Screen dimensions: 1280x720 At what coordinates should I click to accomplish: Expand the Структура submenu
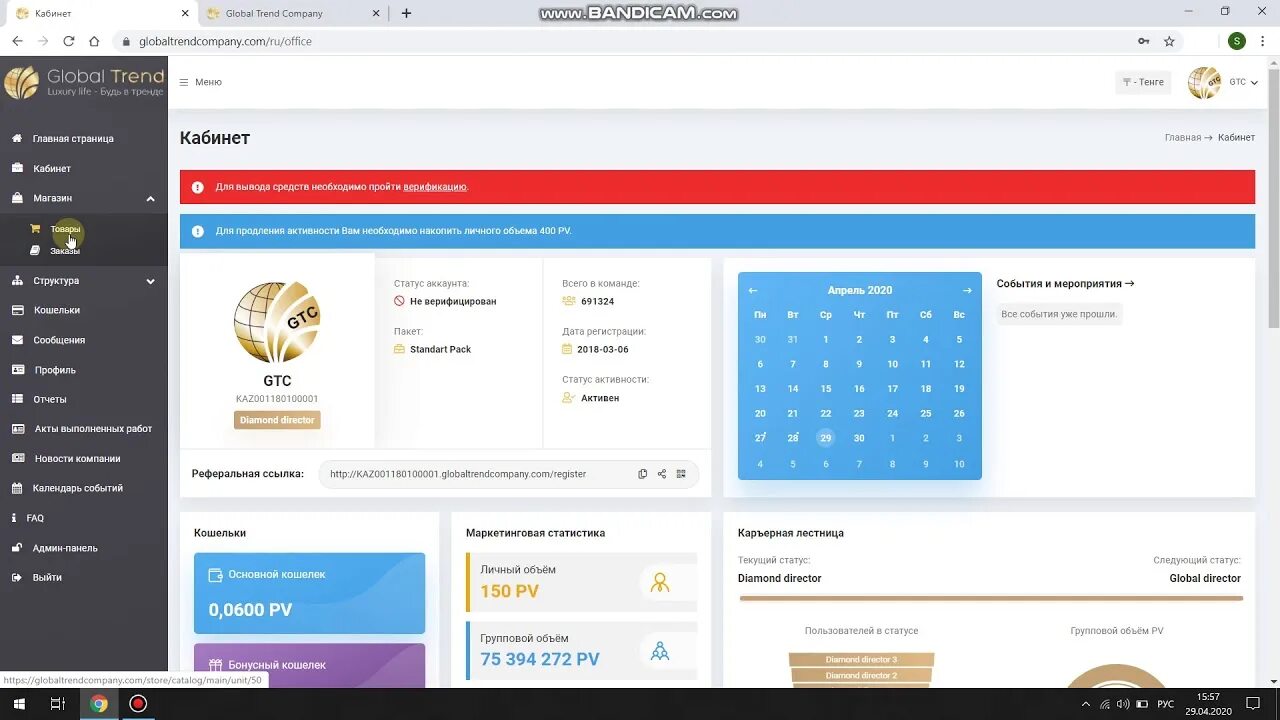(x=150, y=281)
